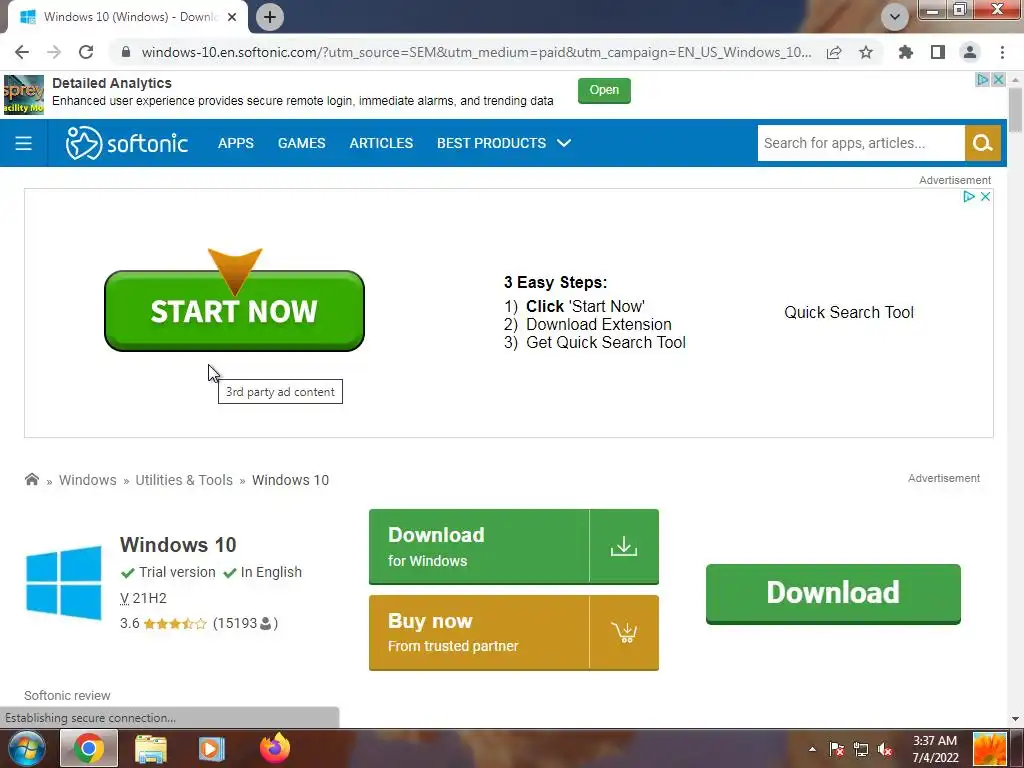Close the Quick Search Tool ad
The height and width of the screenshot is (768, 1024).
985,197
